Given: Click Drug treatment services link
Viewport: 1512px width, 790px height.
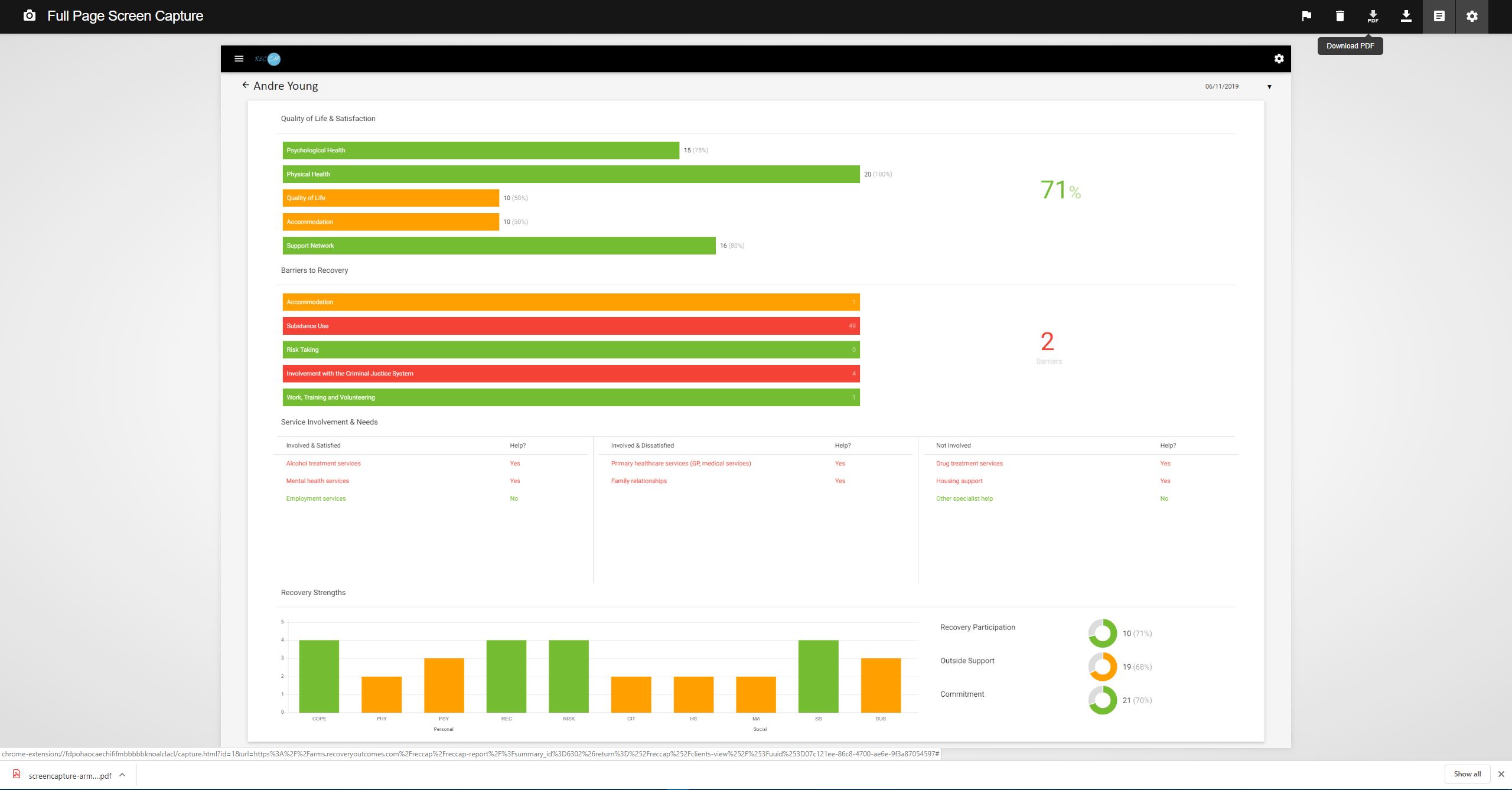Looking at the screenshot, I should [x=969, y=463].
